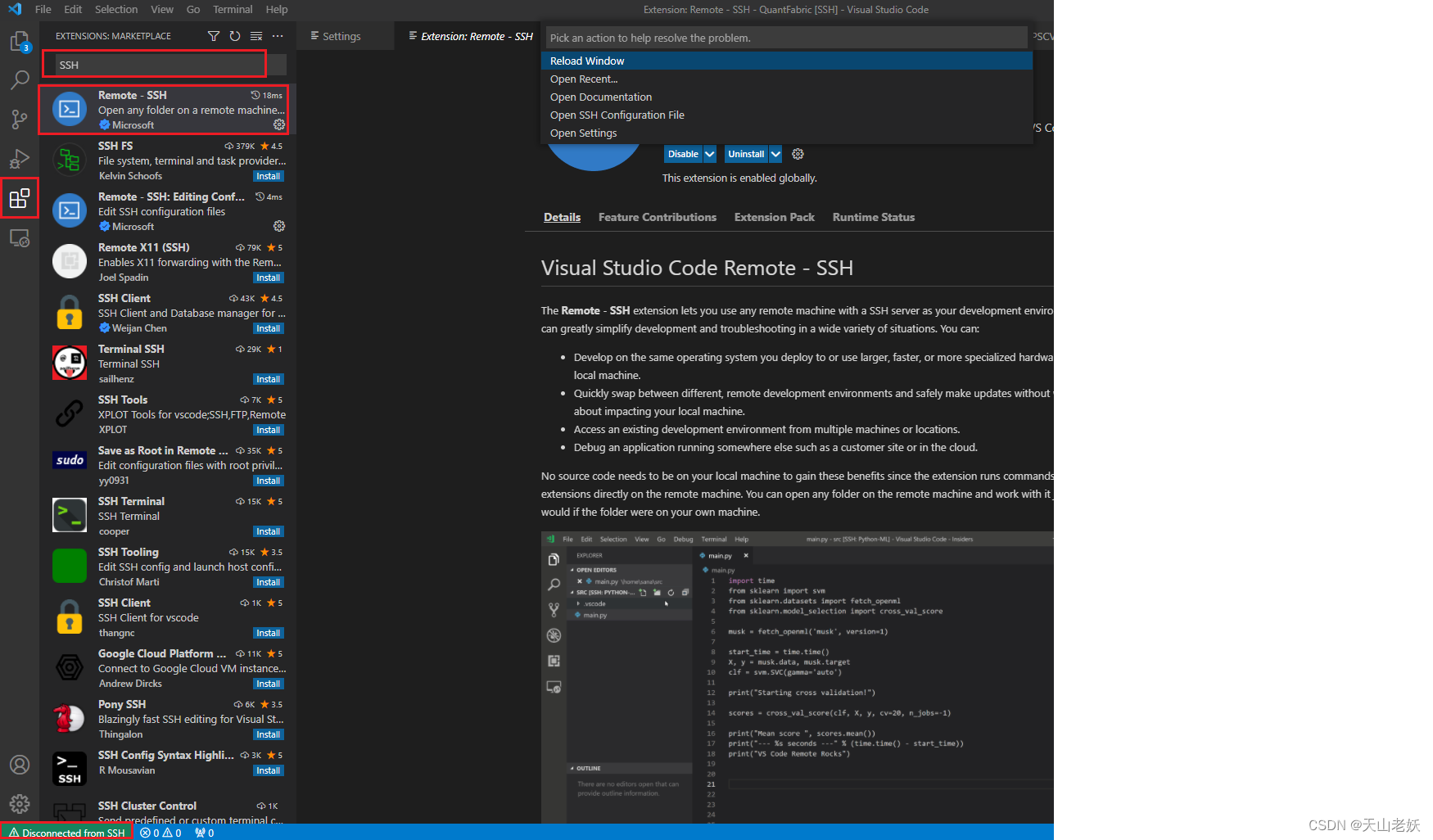
Task: Click the Save as Root sudo extension icon
Action: tap(70, 460)
